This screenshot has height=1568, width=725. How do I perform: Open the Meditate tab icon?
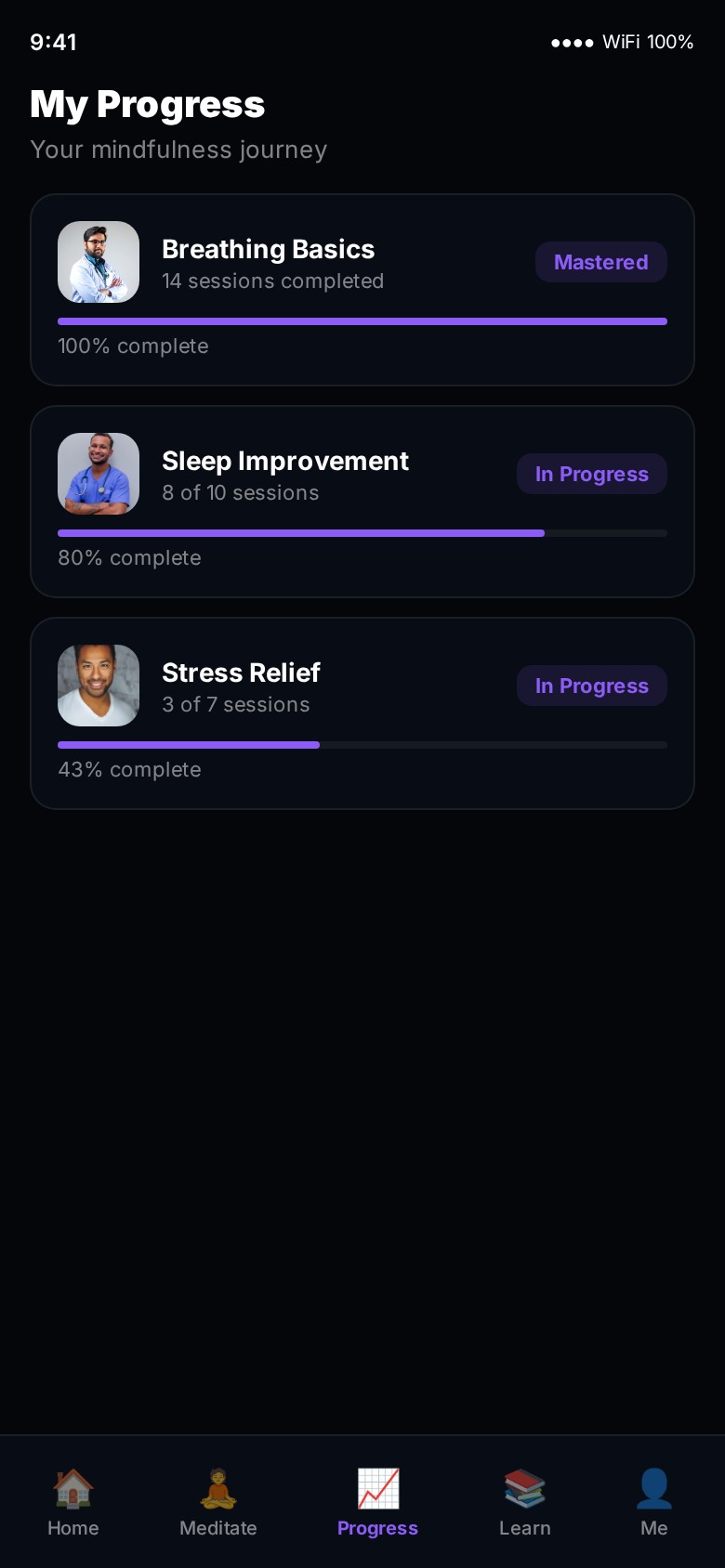tap(217, 1488)
